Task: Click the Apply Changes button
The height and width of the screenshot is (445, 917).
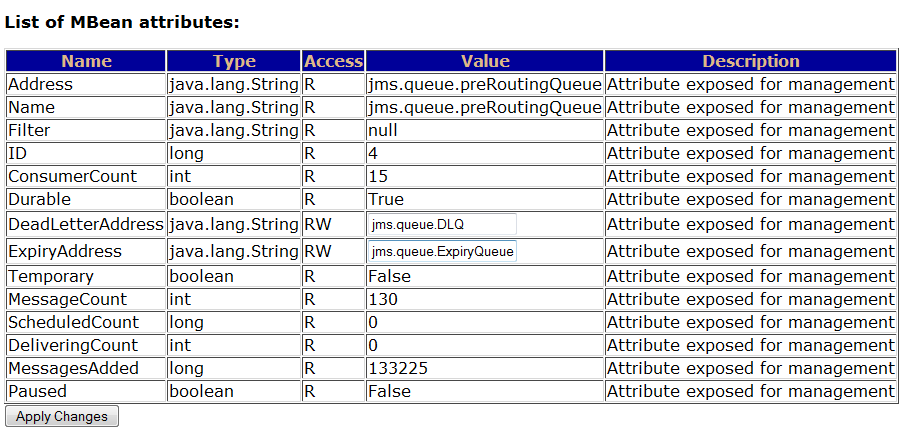Action: coord(62,416)
